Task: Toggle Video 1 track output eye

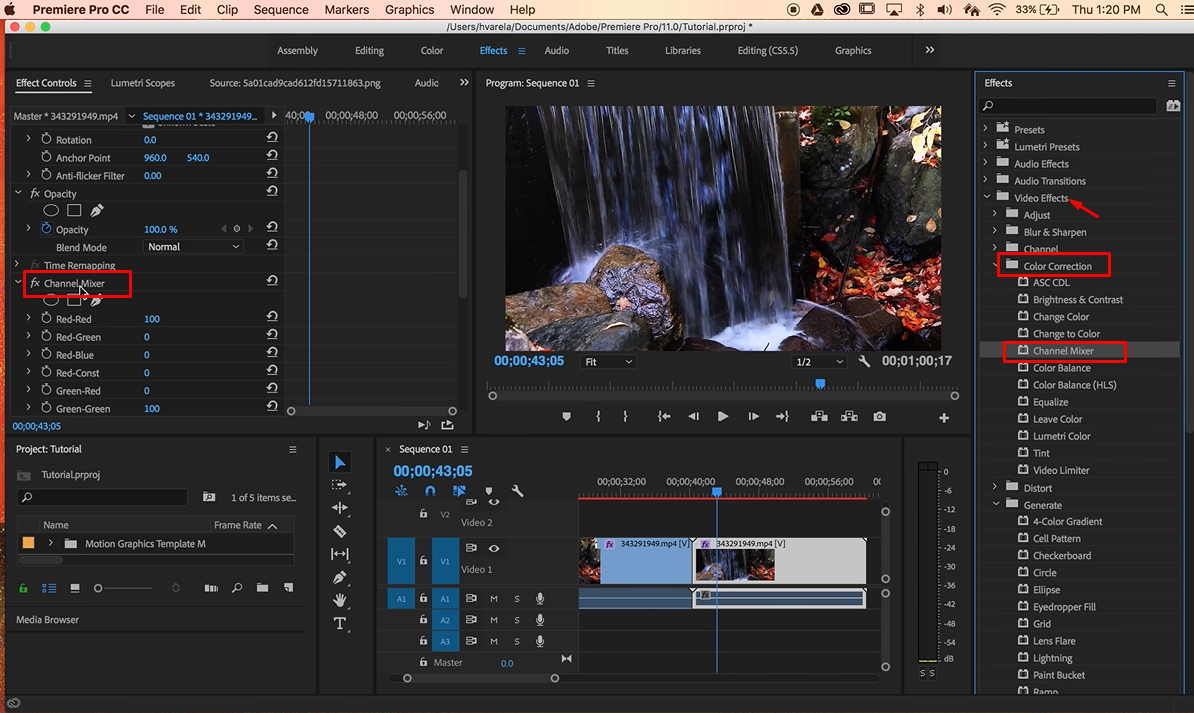Action: (x=493, y=548)
